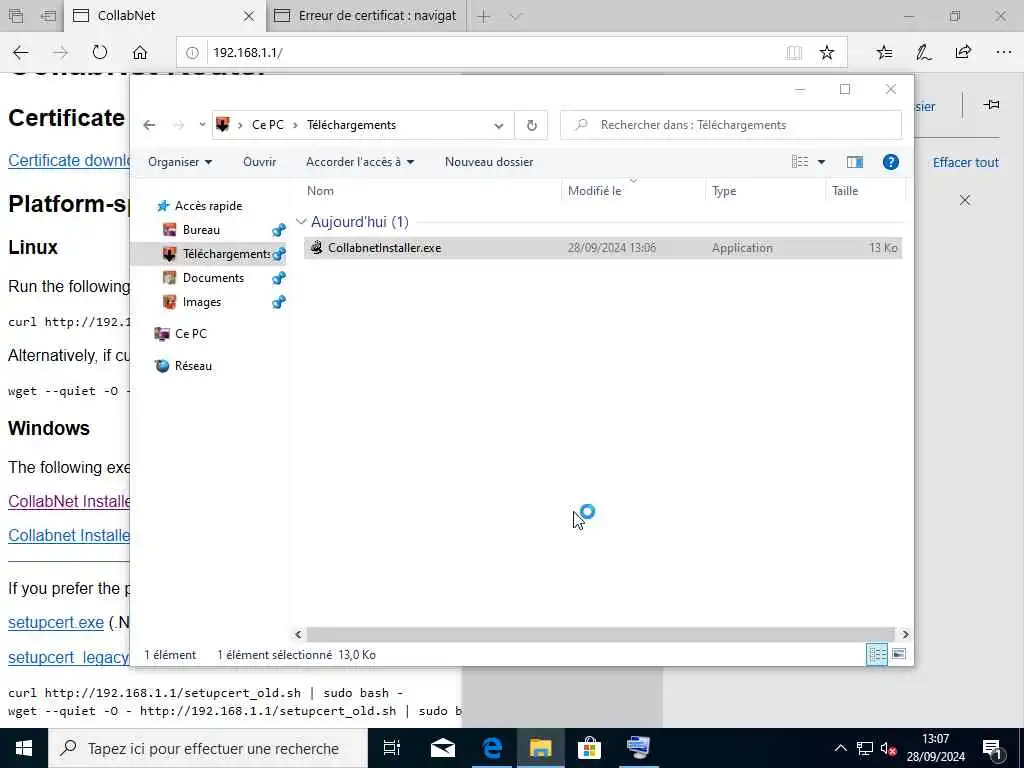Open Explorer help question mark
1024x768 pixels.
point(891,162)
